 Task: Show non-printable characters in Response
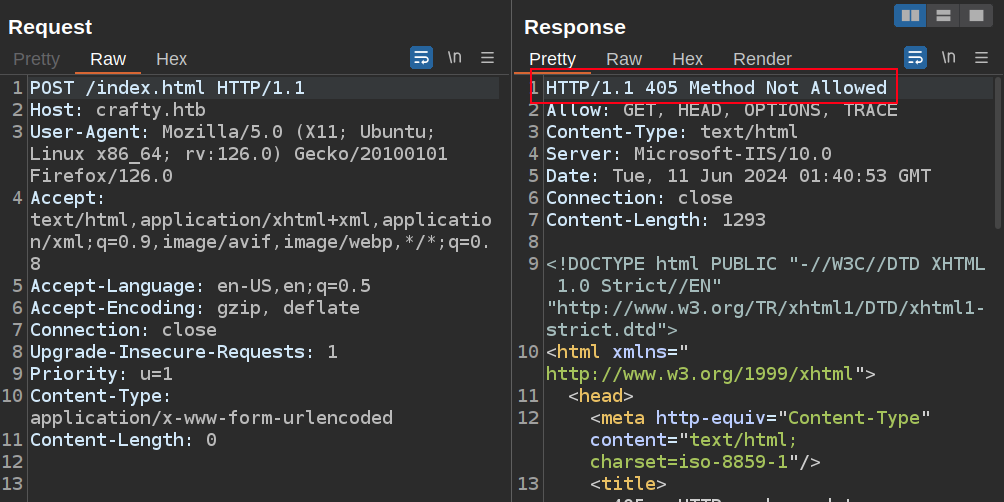tap(948, 58)
